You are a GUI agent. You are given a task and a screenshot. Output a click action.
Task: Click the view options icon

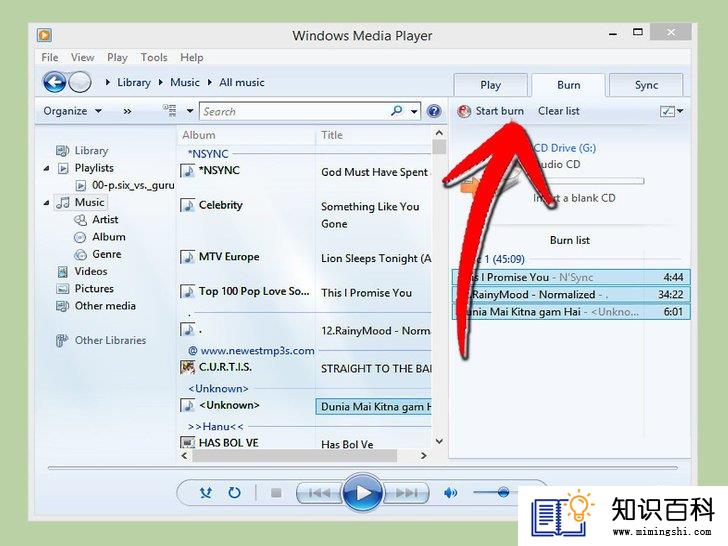(169, 110)
